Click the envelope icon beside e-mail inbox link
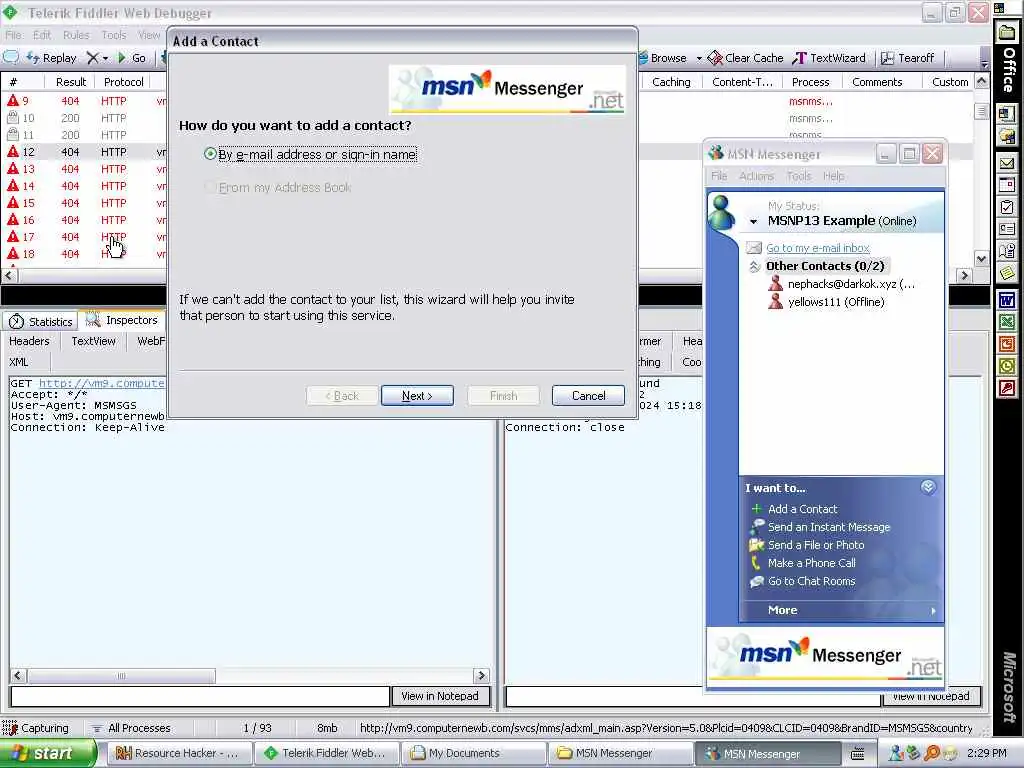 click(x=754, y=248)
